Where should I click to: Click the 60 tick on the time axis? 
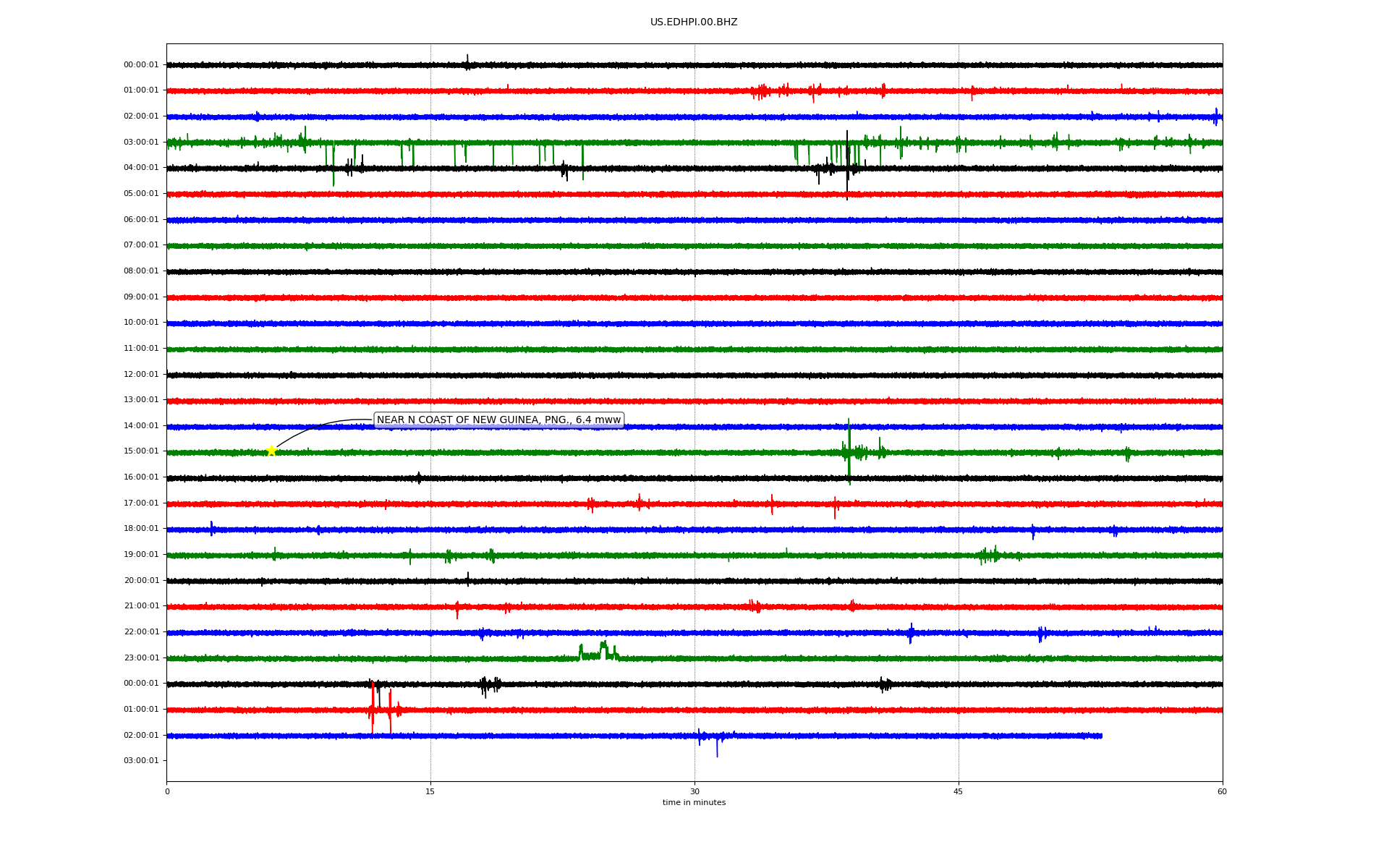(1222, 791)
